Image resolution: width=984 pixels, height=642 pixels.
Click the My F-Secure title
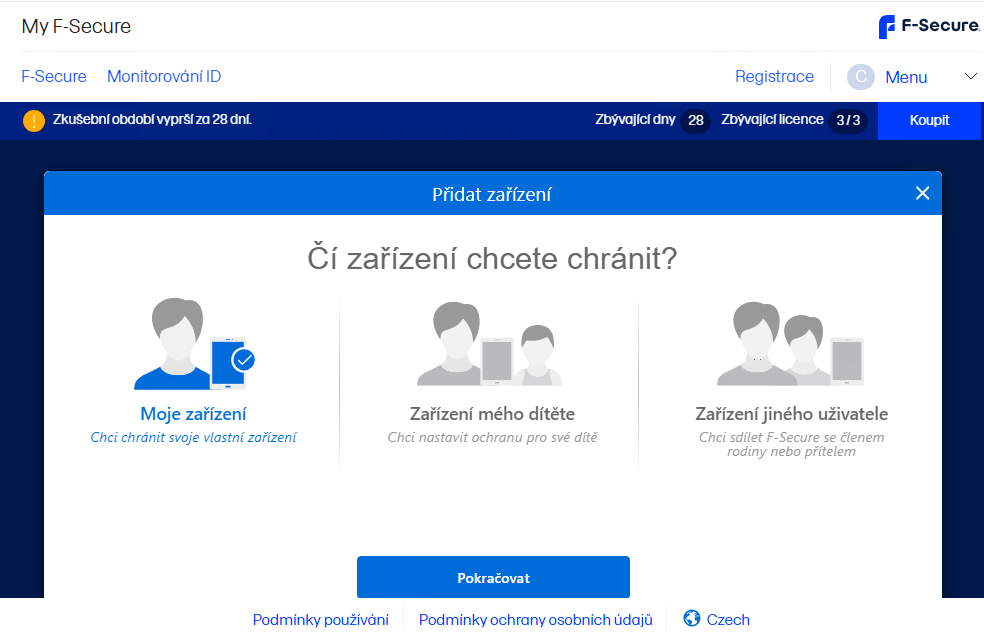point(76,26)
